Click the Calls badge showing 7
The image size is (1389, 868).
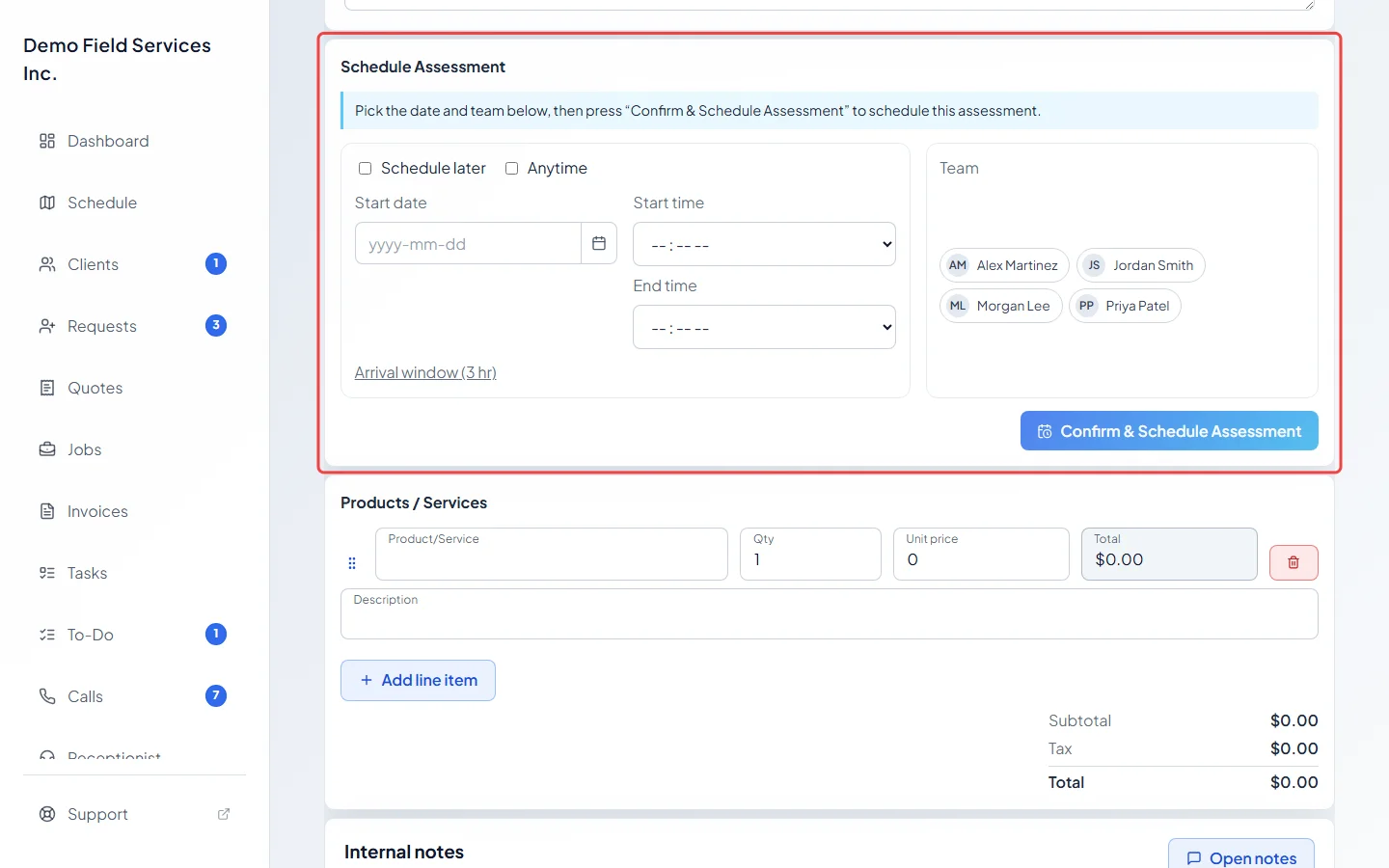[216, 696]
